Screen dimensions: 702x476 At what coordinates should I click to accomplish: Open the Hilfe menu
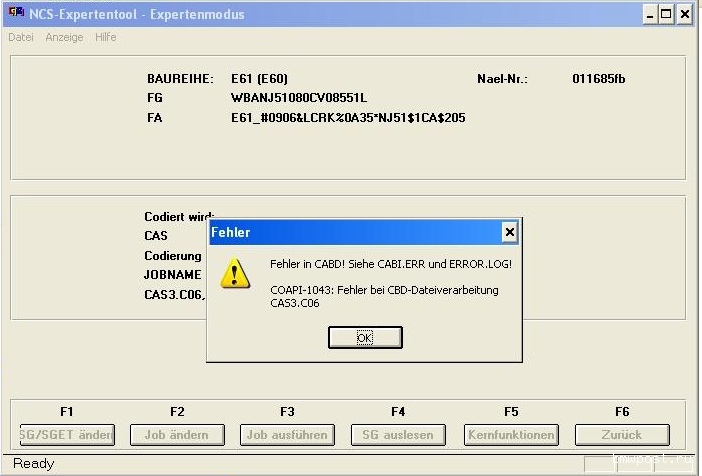click(105, 37)
